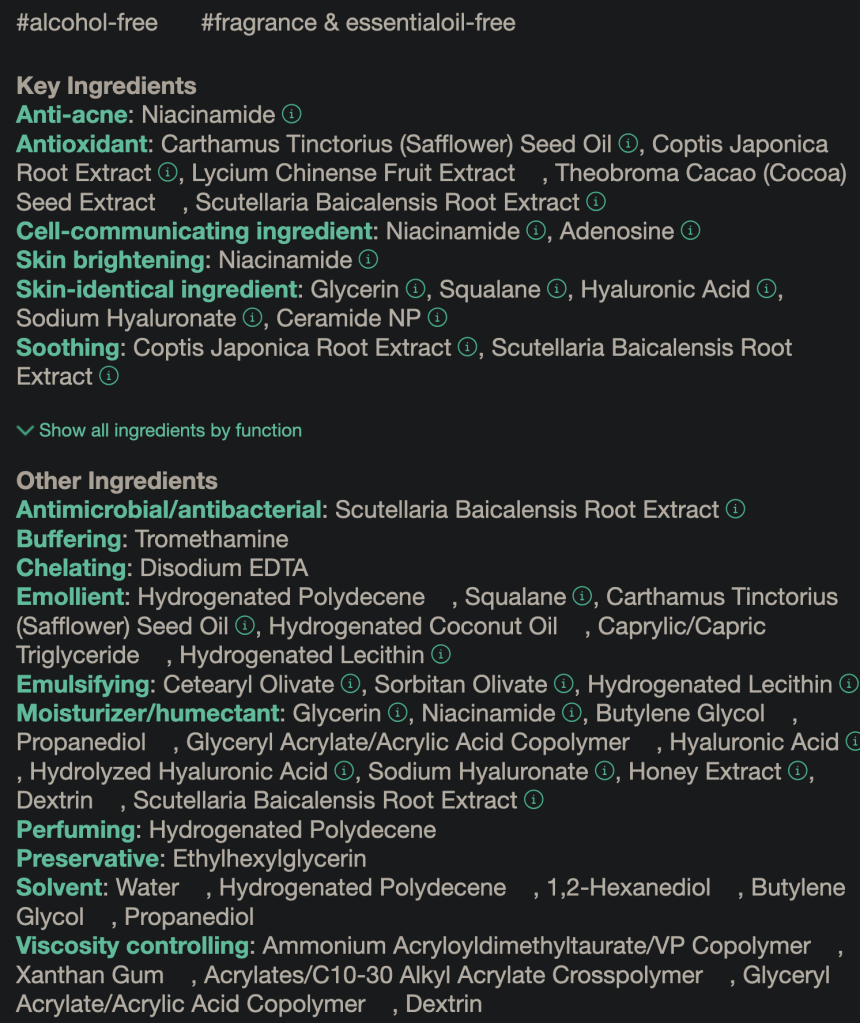Open the info icon in the Antimicrobial/antibacterial row

tap(735, 509)
